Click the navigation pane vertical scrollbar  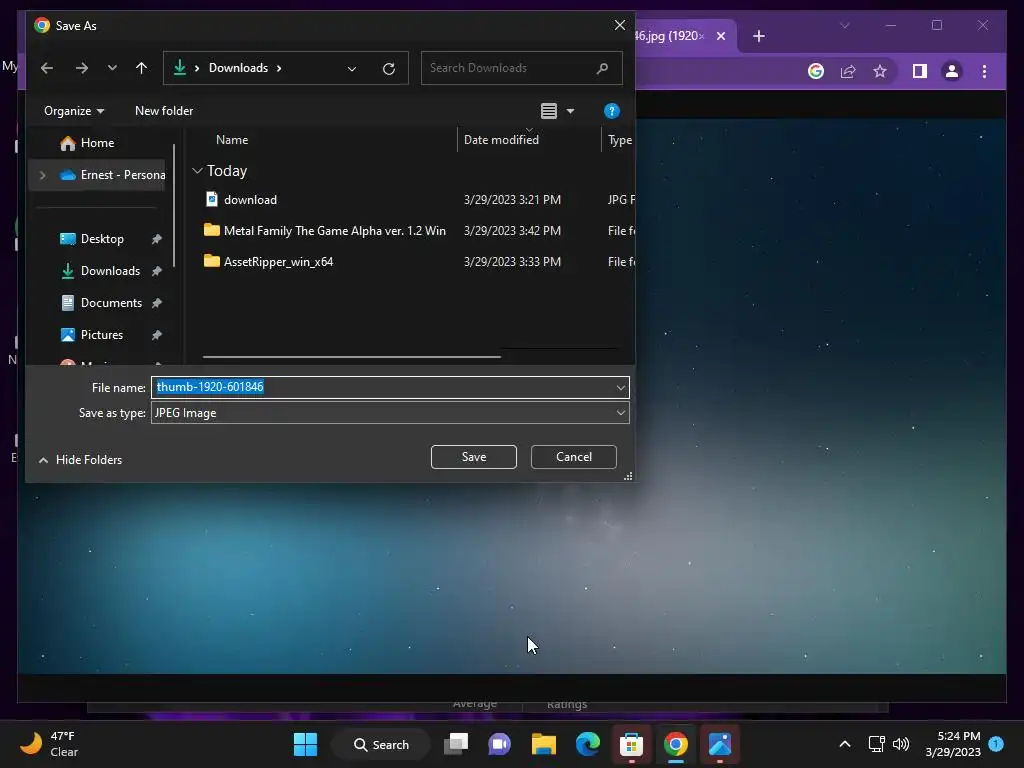pyautogui.click(x=174, y=206)
